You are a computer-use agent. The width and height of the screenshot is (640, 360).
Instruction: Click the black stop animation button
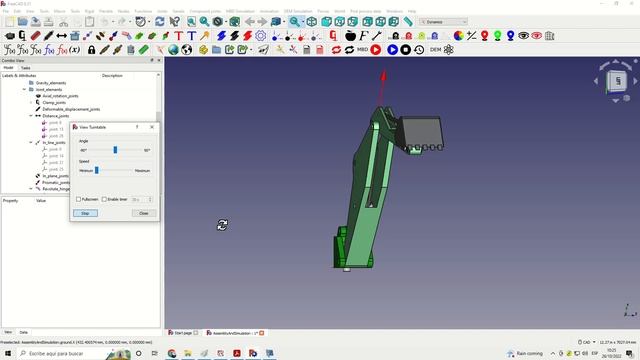click(x=405, y=50)
